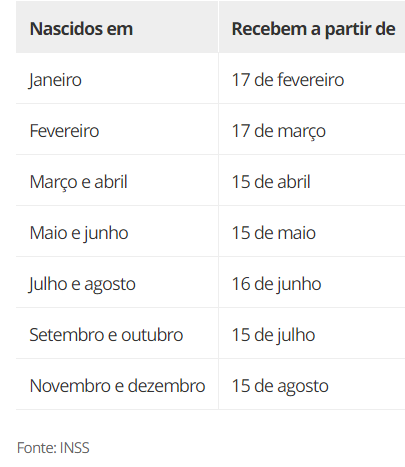Click the 'Fonte: INSS' source text

point(53,448)
